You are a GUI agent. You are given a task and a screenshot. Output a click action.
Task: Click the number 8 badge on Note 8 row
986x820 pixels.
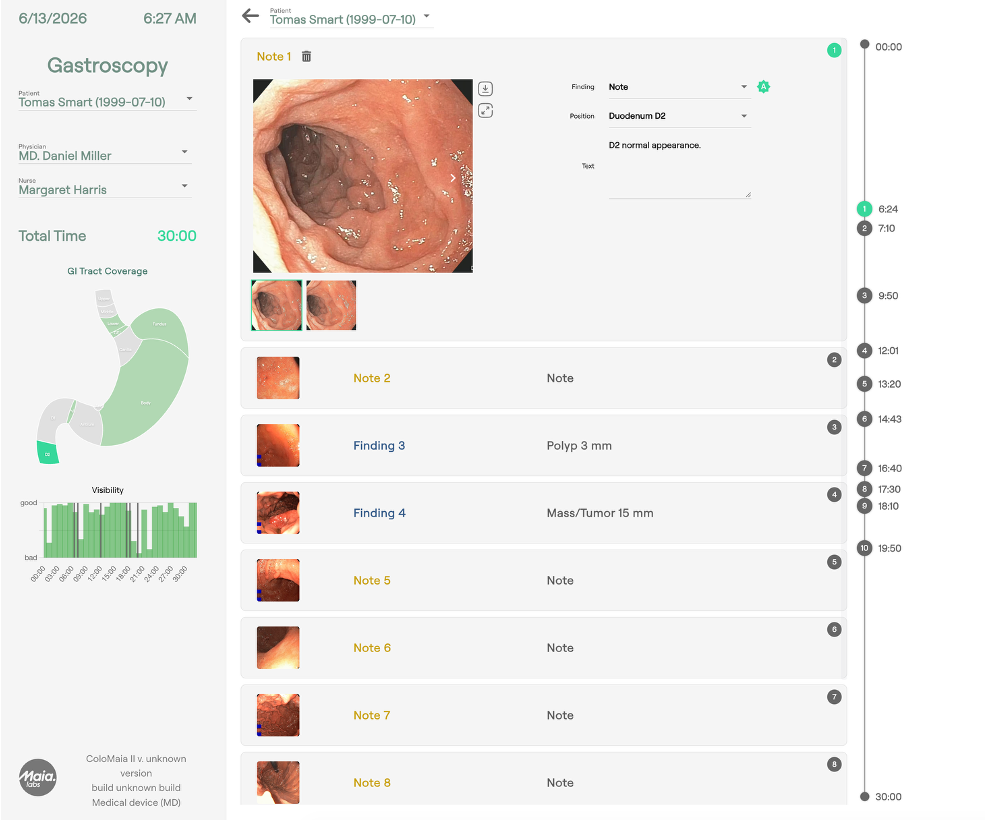(834, 765)
